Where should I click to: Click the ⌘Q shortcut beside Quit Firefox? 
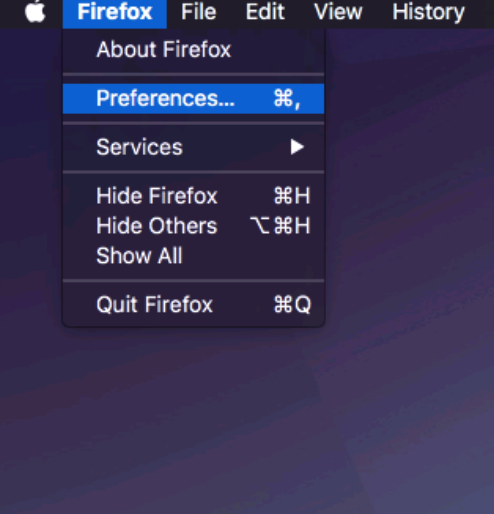[x=292, y=304]
